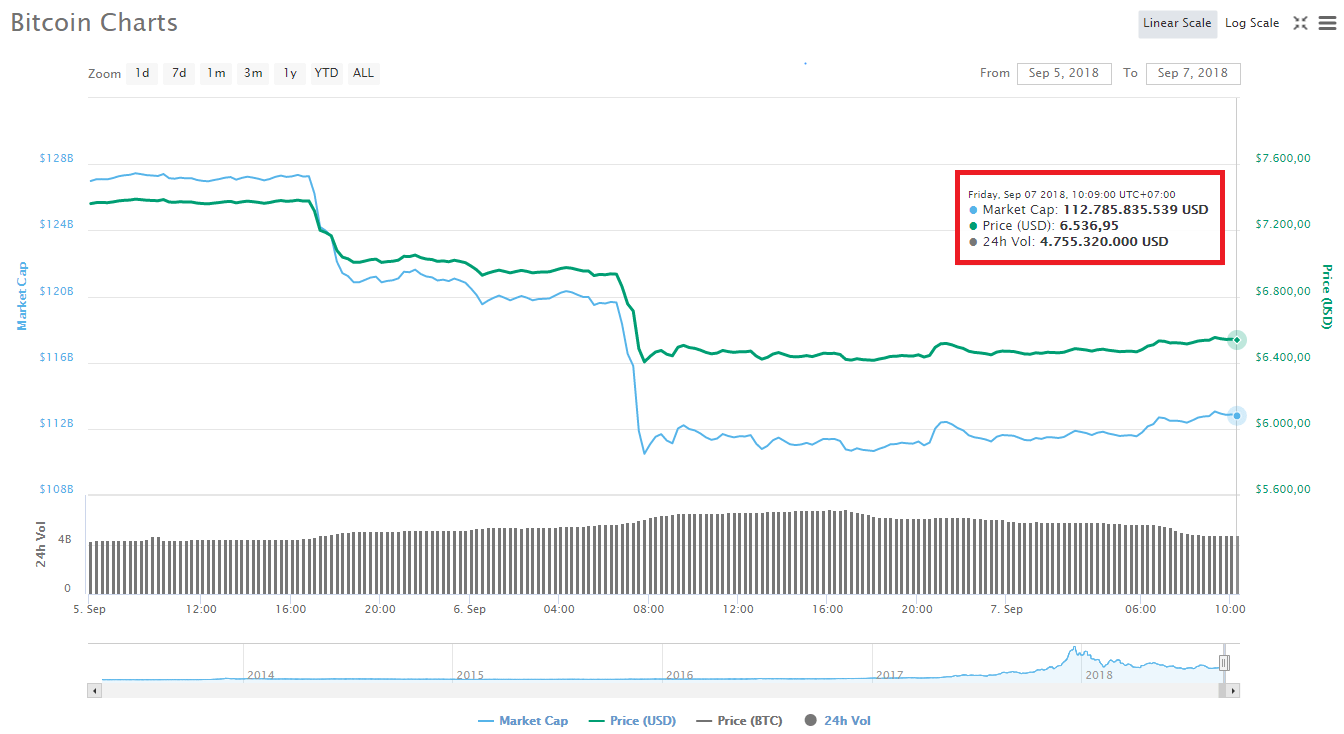Click the blue Market Cap data point marker
The width and height of the screenshot is (1344, 734).
click(x=1237, y=415)
